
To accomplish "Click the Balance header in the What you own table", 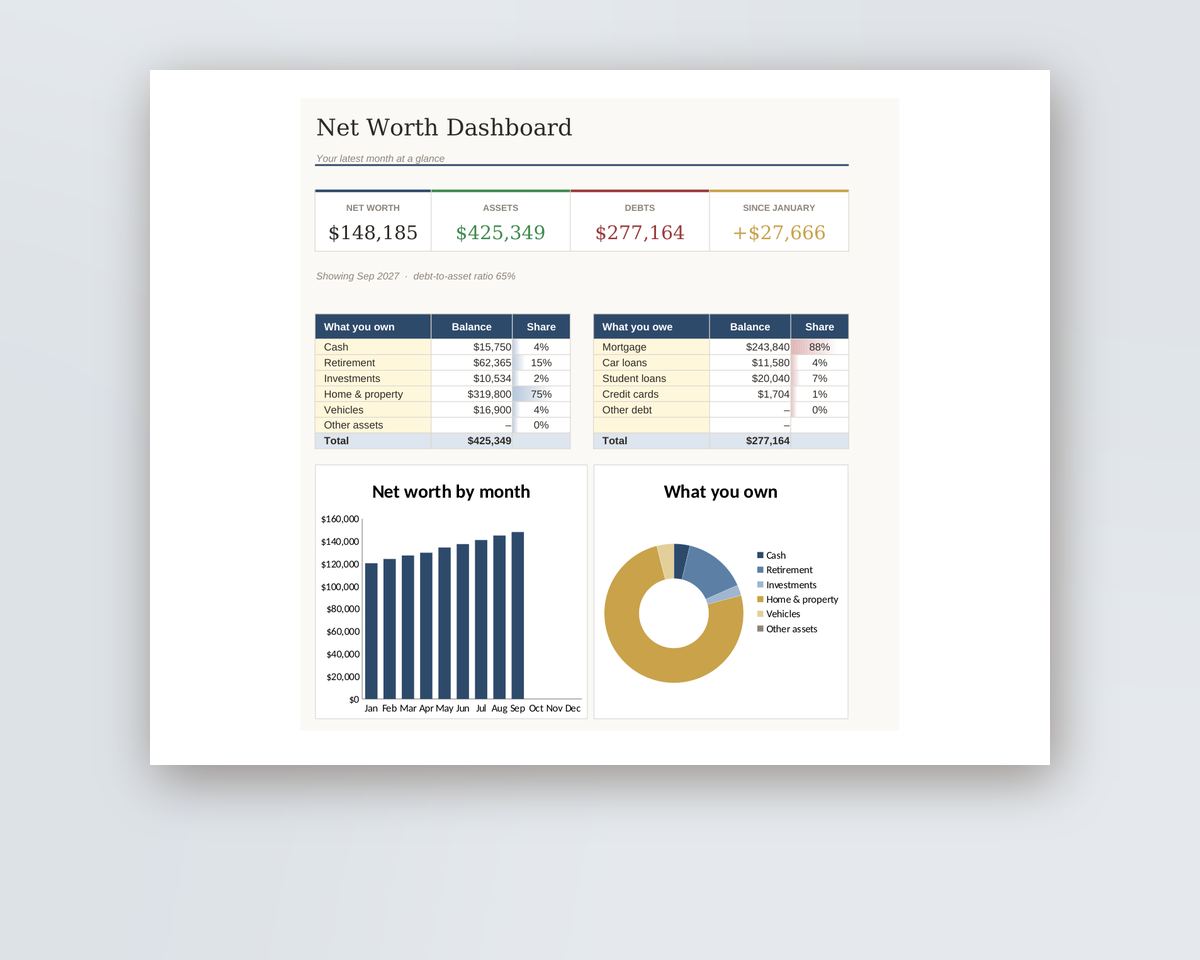I will point(472,327).
